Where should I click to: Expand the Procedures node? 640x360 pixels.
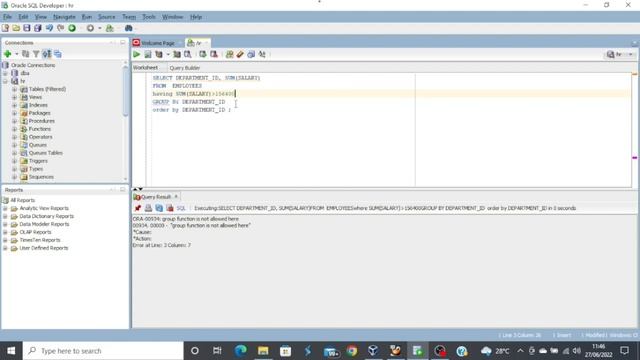click(x=14, y=121)
